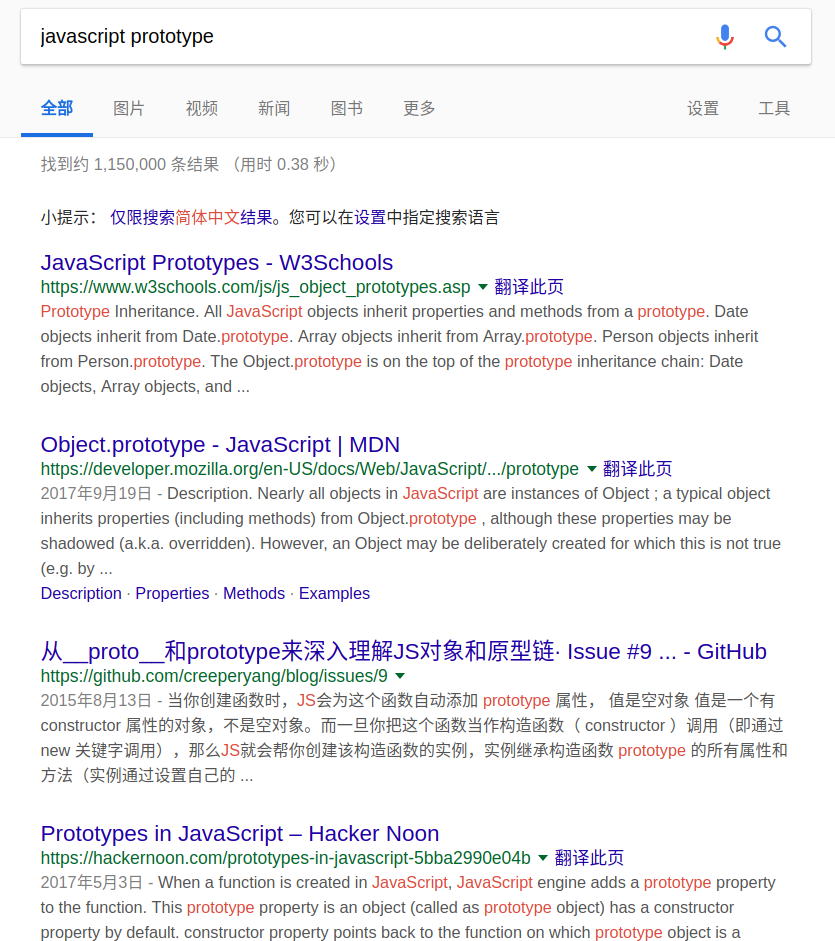Open 设置 in the search toolbar
This screenshot has width=835, height=941.
(x=703, y=109)
